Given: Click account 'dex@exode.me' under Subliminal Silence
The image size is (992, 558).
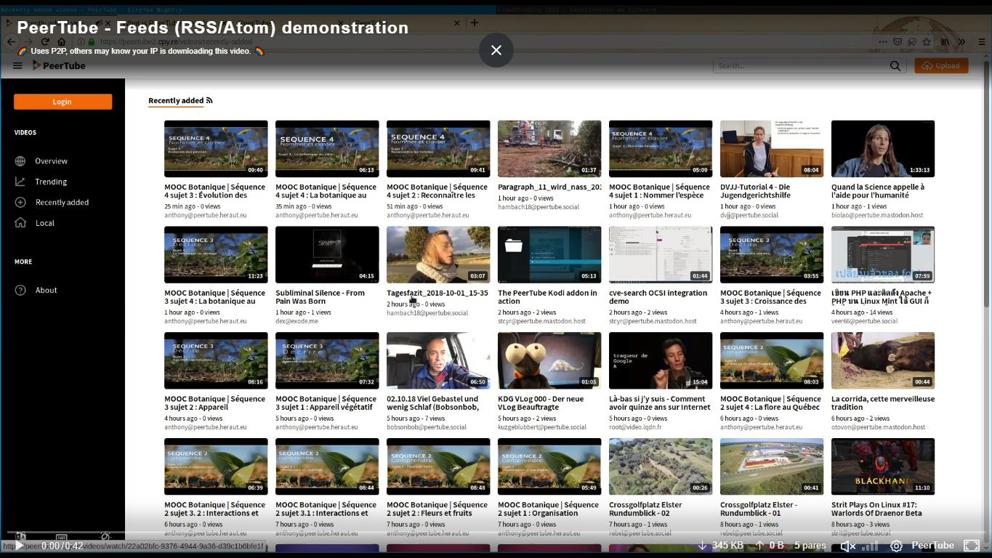Looking at the screenshot, I should [x=299, y=321].
